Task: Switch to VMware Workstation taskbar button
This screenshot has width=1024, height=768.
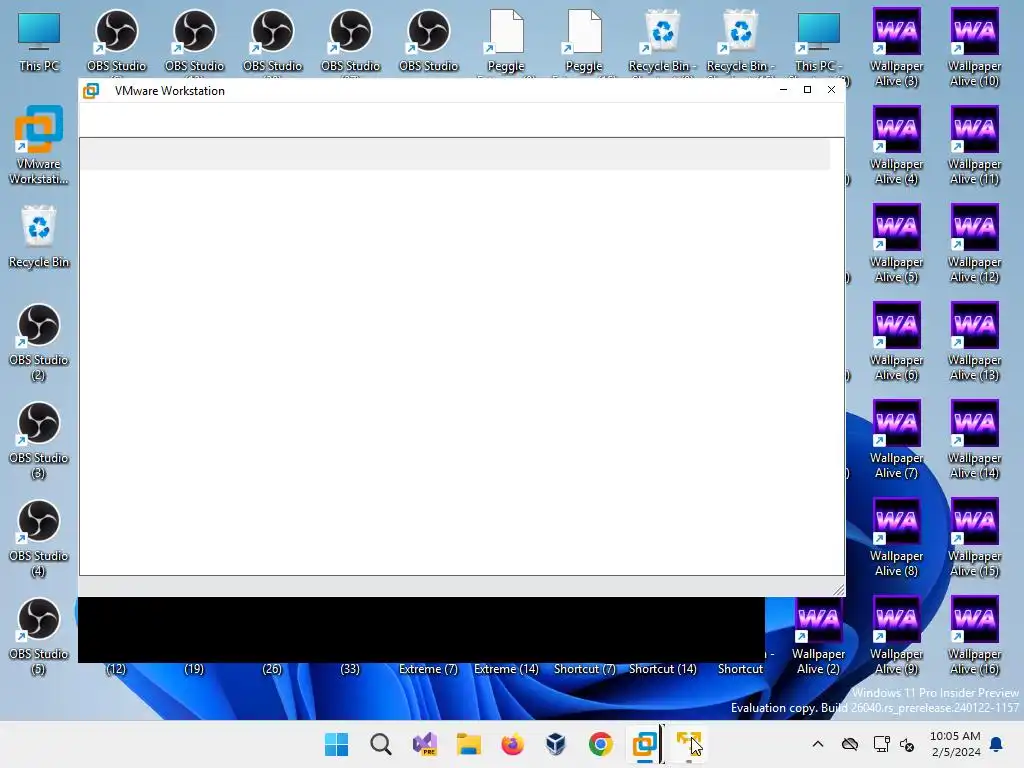Action: 645,744
